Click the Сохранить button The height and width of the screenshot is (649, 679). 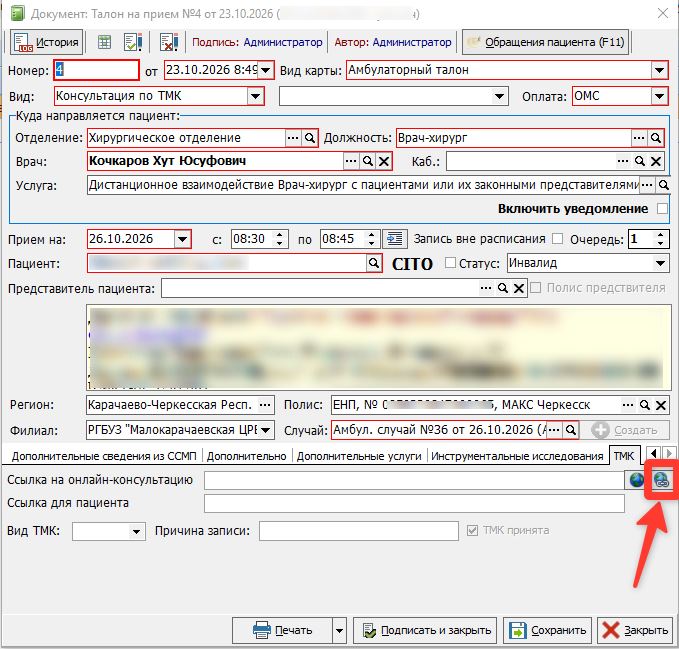tap(547, 630)
